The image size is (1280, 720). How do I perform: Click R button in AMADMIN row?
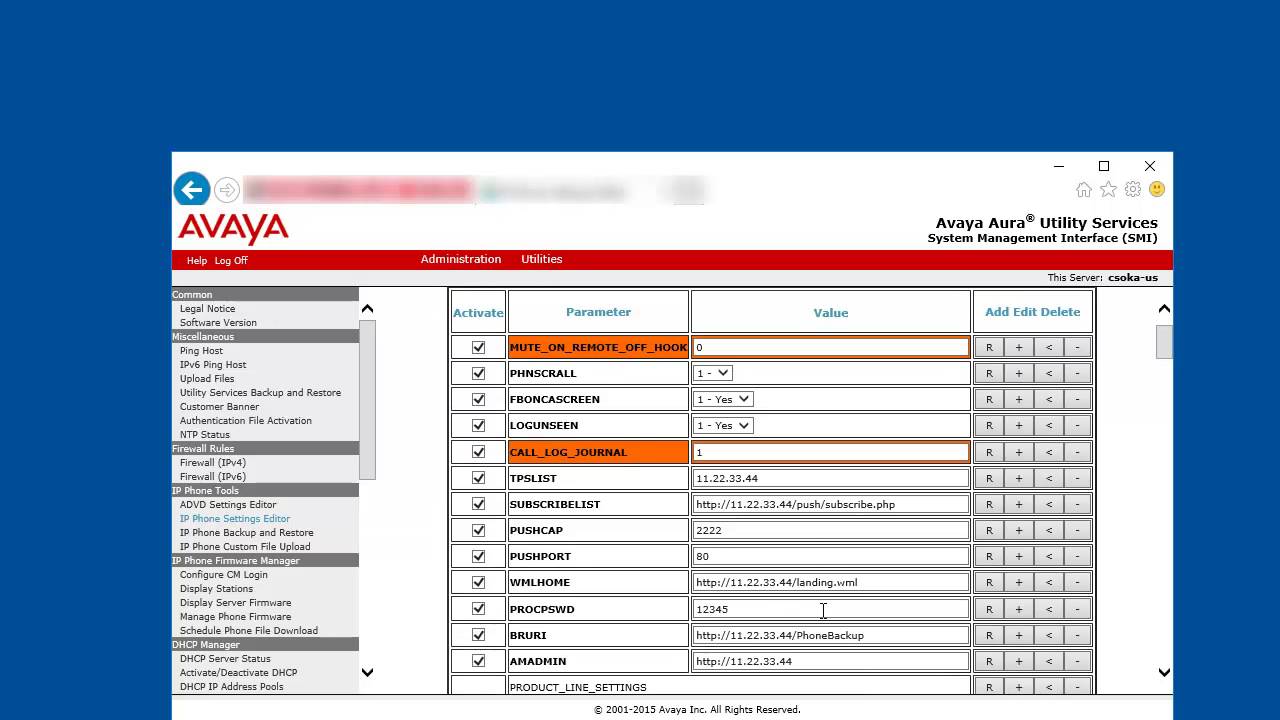coord(989,661)
